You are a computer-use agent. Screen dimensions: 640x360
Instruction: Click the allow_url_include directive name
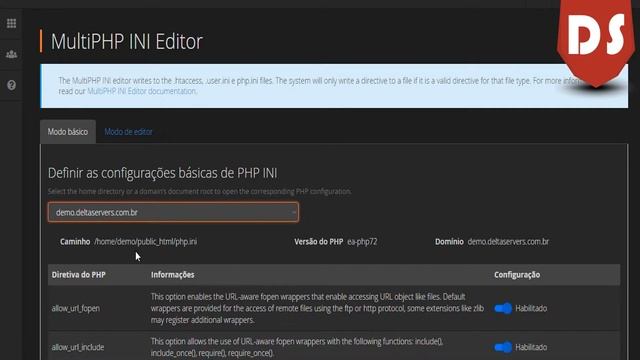[x=78, y=347]
